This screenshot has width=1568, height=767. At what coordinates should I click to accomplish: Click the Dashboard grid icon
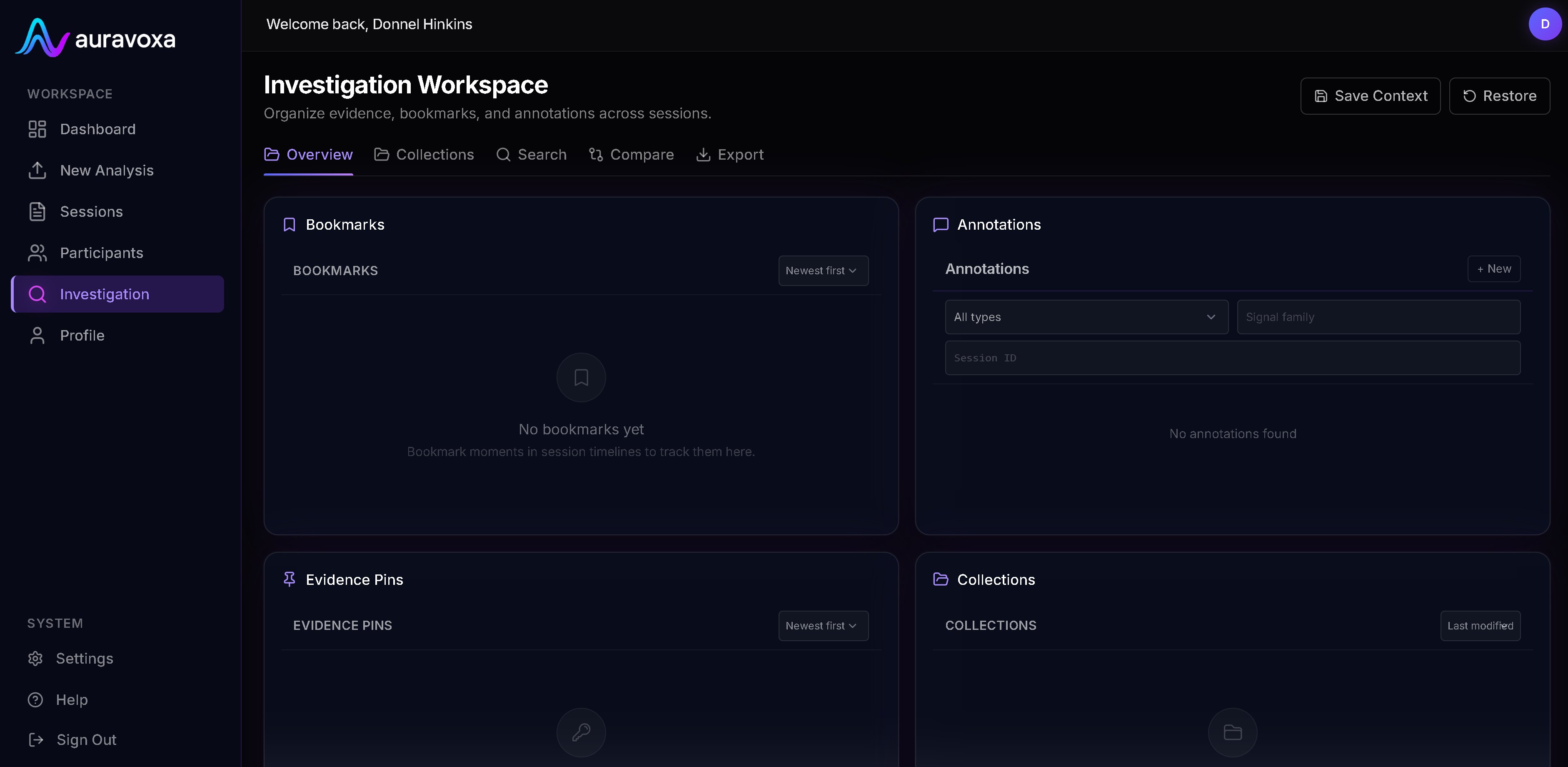[x=37, y=129]
